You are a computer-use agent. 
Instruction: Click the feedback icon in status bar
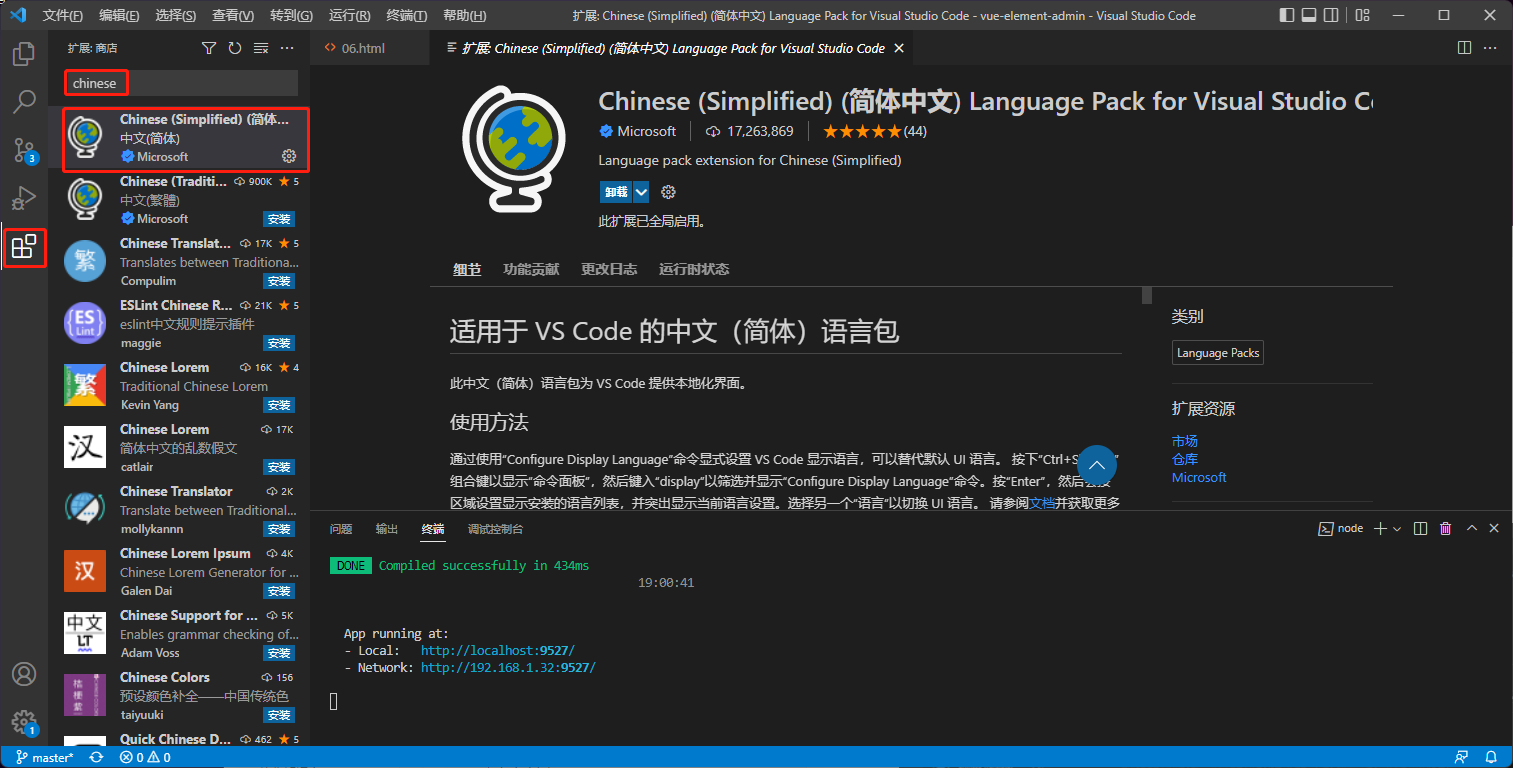click(x=1462, y=757)
